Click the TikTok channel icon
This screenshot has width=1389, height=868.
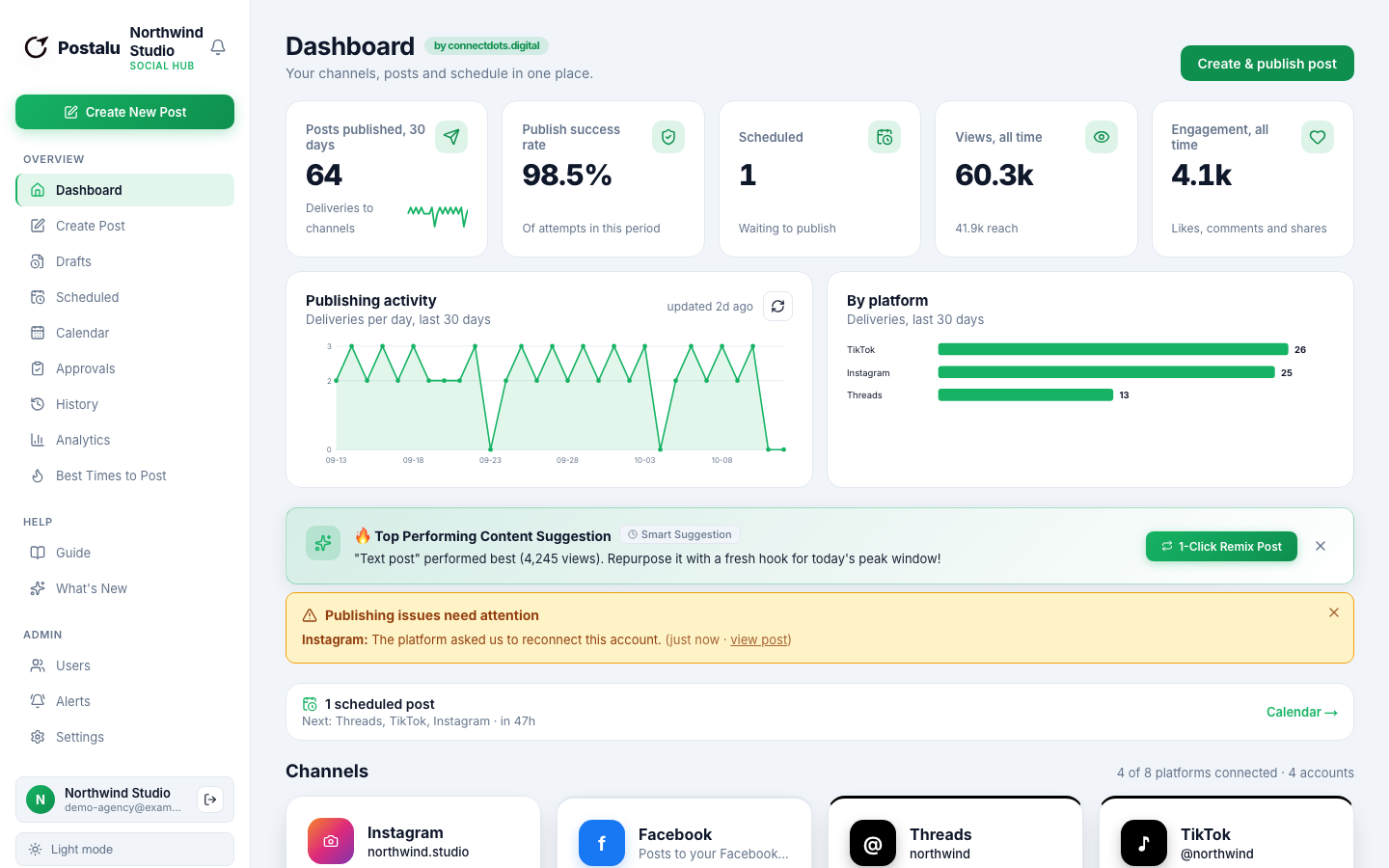click(x=1144, y=843)
